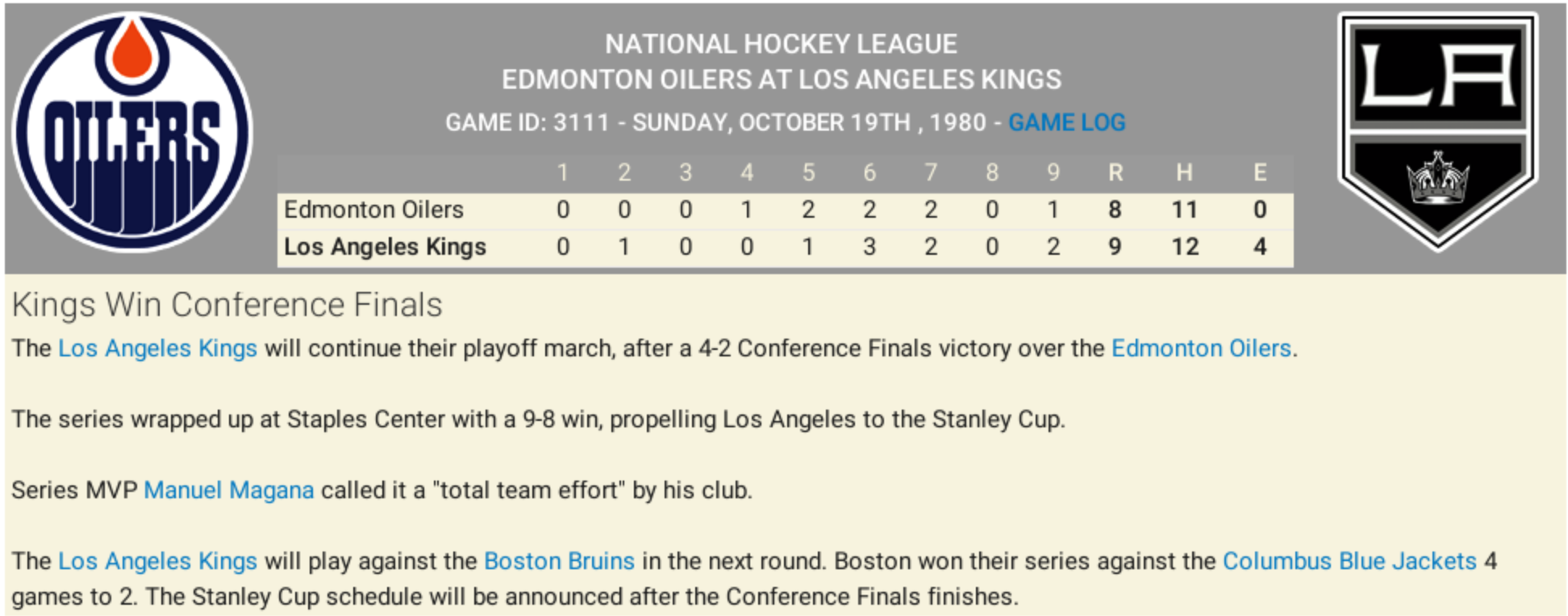The height and width of the screenshot is (616, 1568).
Task: Click the LA Kings shield logo
Action: pyautogui.click(x=1438, y=129)
